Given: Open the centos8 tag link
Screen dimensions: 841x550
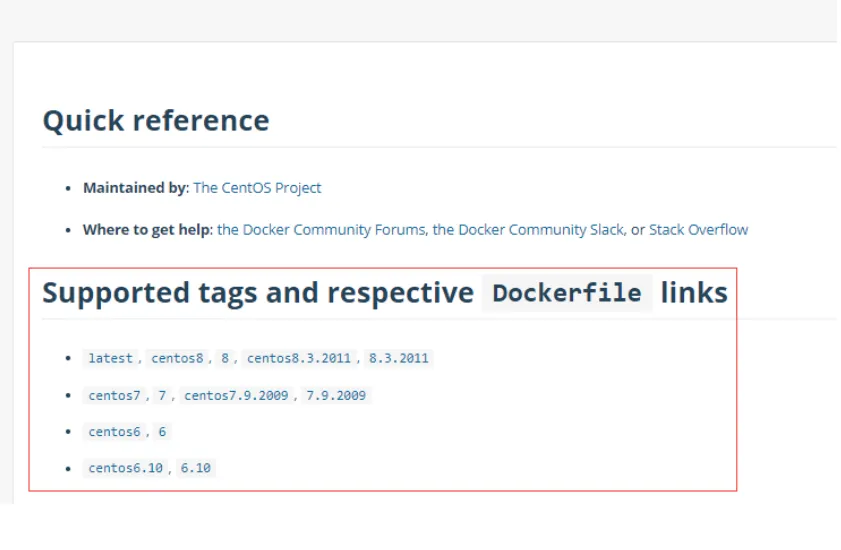Looking at the screenshot, I should click(x=177, y=358).
